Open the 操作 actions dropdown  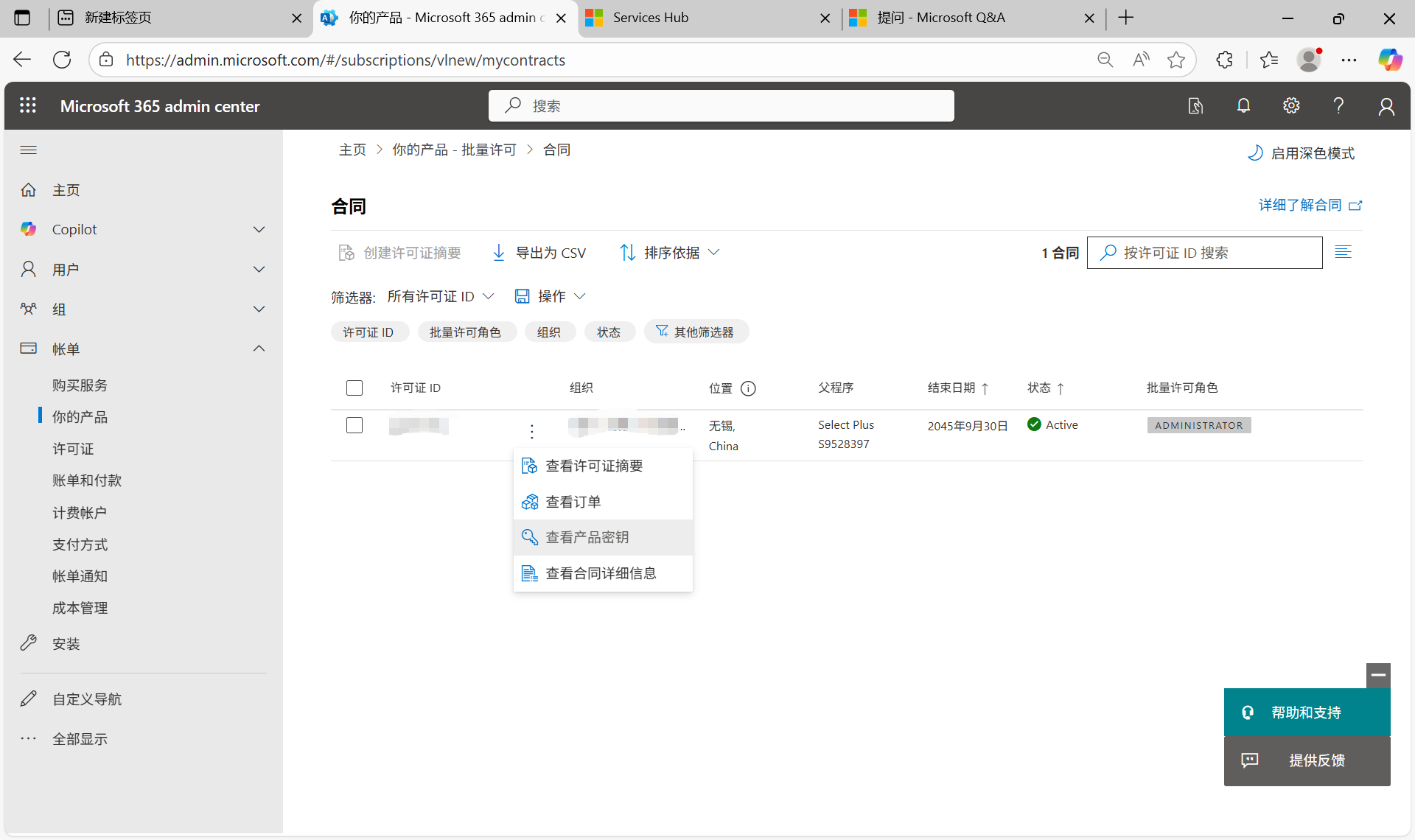[550, 296]
